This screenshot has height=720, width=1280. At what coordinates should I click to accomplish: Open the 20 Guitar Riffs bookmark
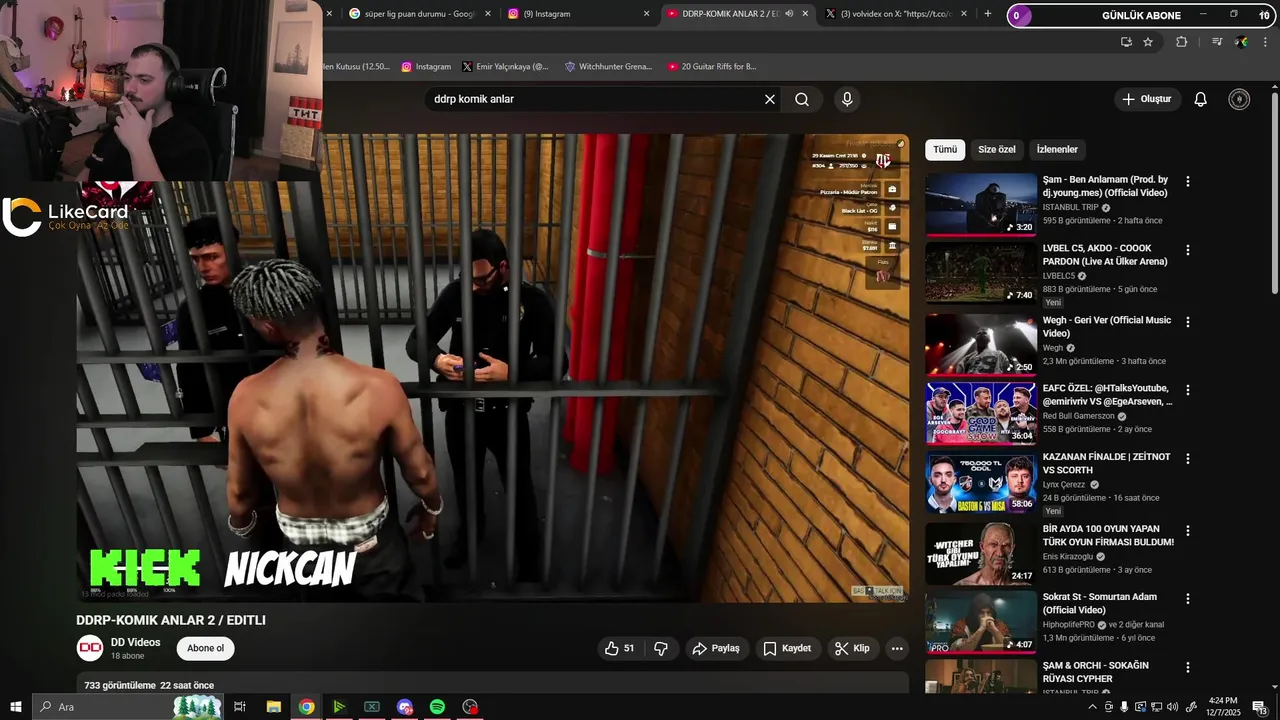(x=712, y=67)
